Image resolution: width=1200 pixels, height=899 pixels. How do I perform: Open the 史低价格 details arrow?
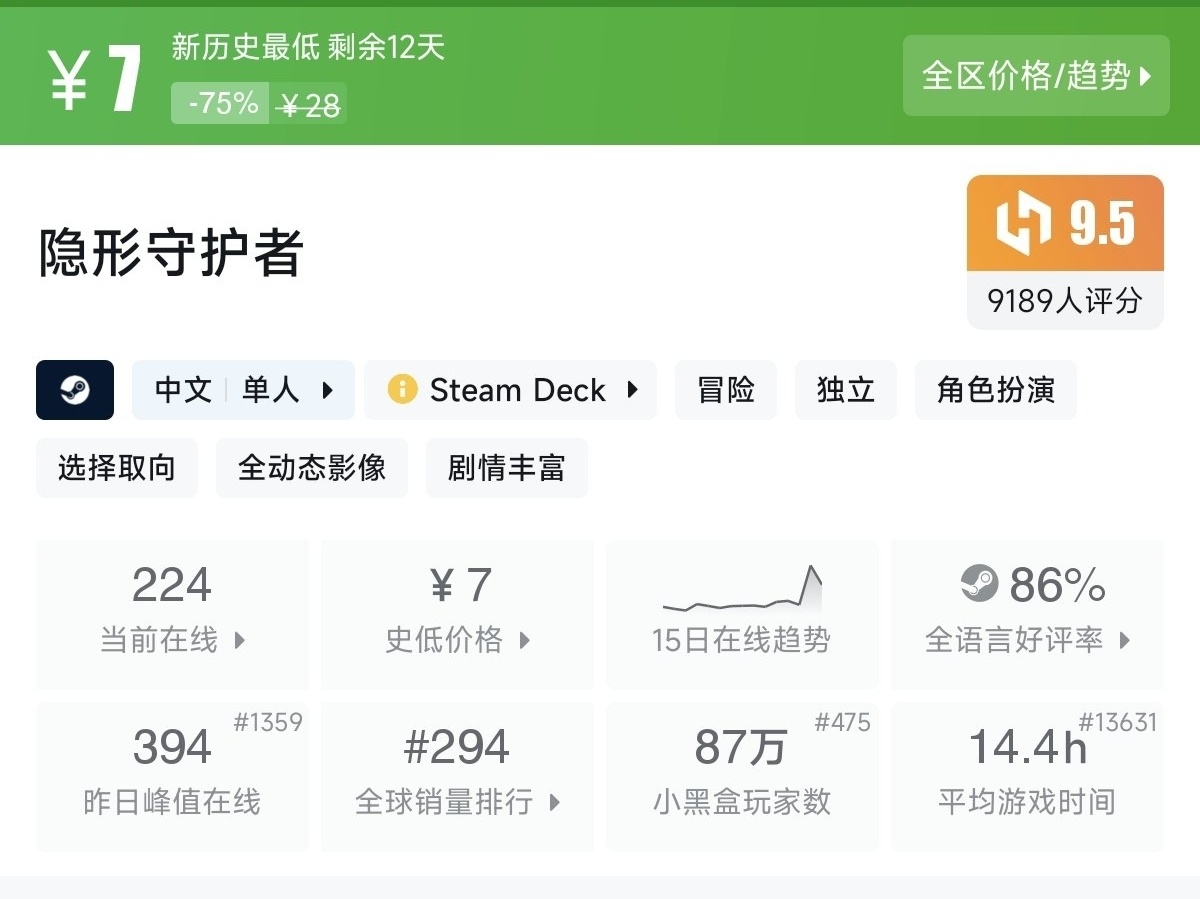click(524, 640)
